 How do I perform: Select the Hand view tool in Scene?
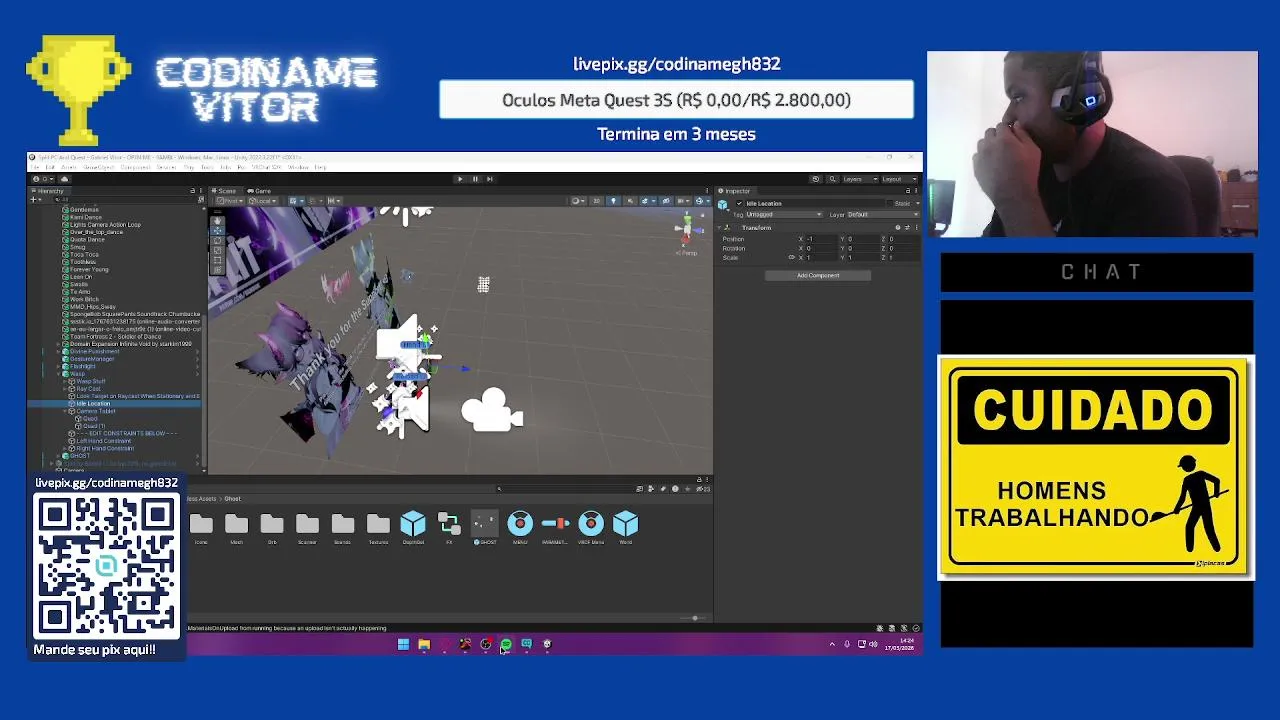click(x=217, y=220)
